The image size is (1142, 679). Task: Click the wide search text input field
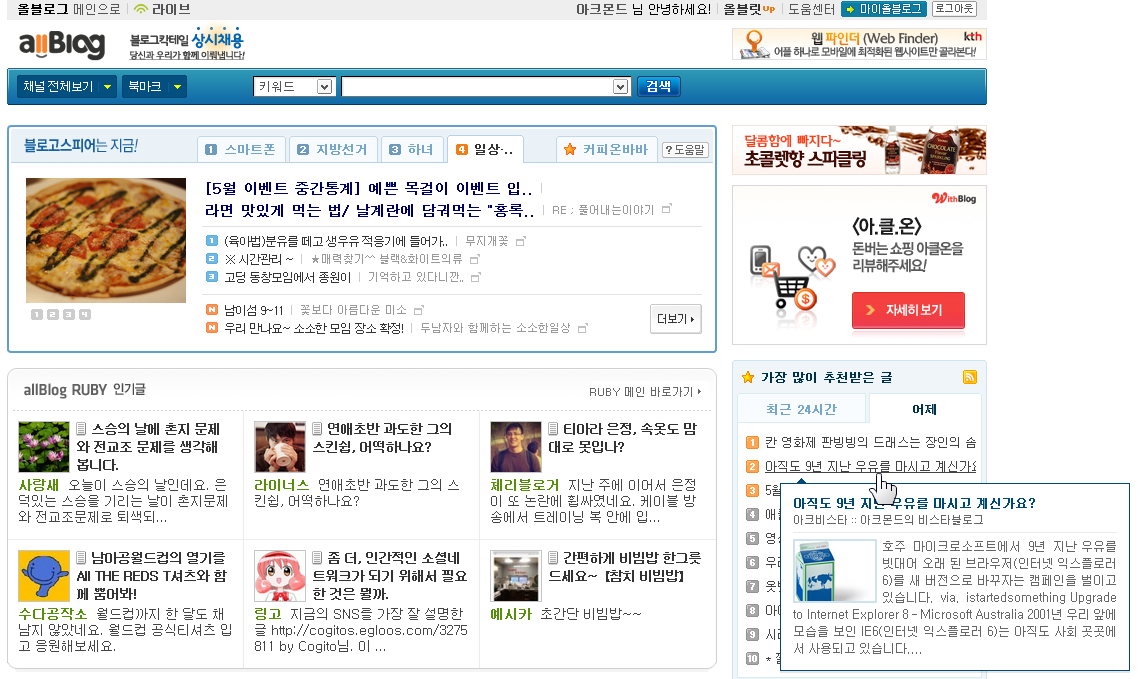point(477,87)
